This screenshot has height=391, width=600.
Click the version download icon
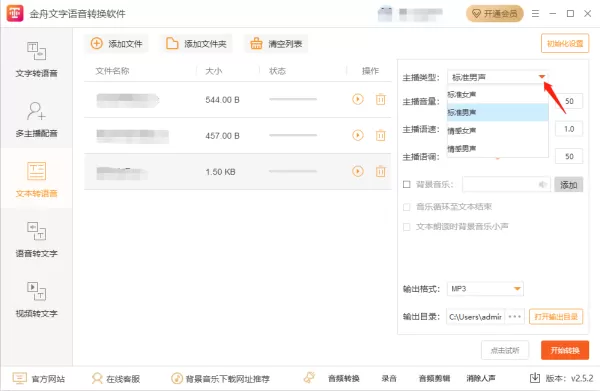(535, 378)
